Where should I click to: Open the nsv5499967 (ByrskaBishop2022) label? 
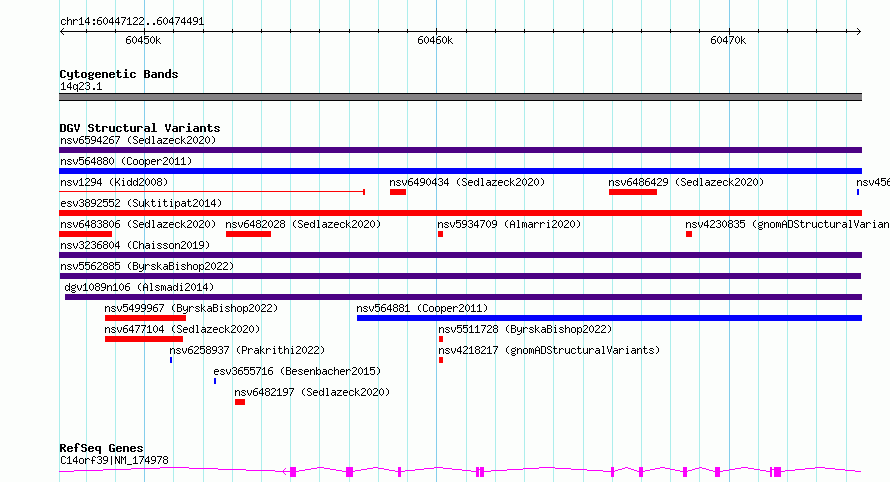click(191, 308)
